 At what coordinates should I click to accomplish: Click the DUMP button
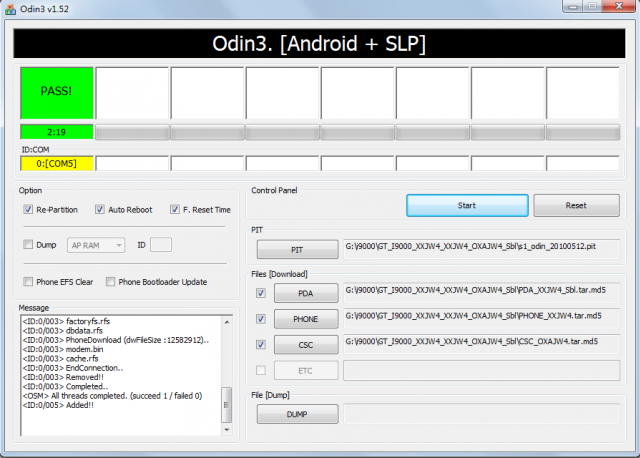[298, 414]
